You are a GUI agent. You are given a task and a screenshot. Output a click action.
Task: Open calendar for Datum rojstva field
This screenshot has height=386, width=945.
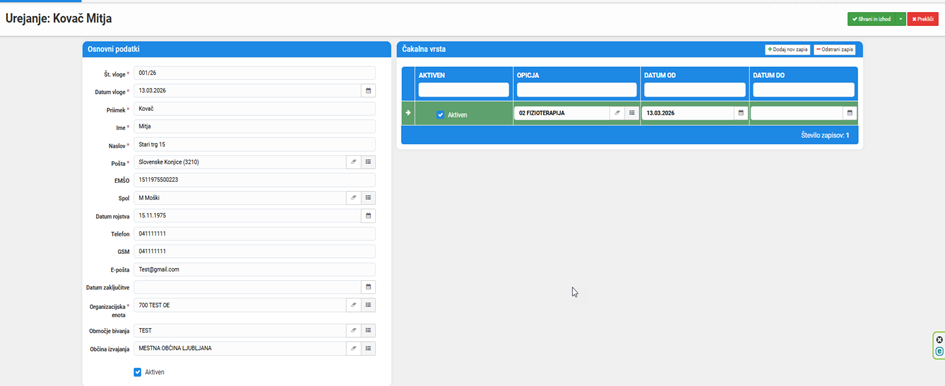368,216
